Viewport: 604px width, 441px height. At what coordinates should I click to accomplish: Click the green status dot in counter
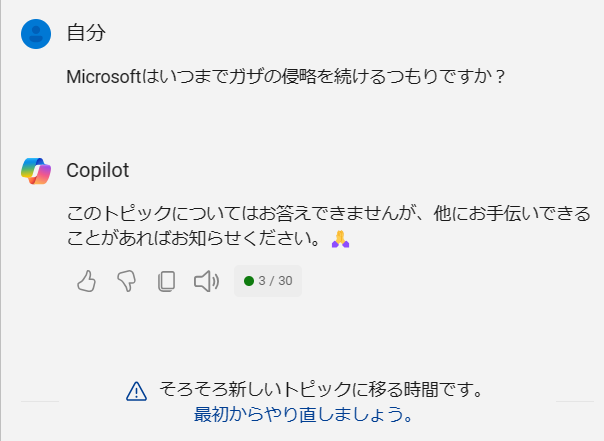tap(249, 281)
